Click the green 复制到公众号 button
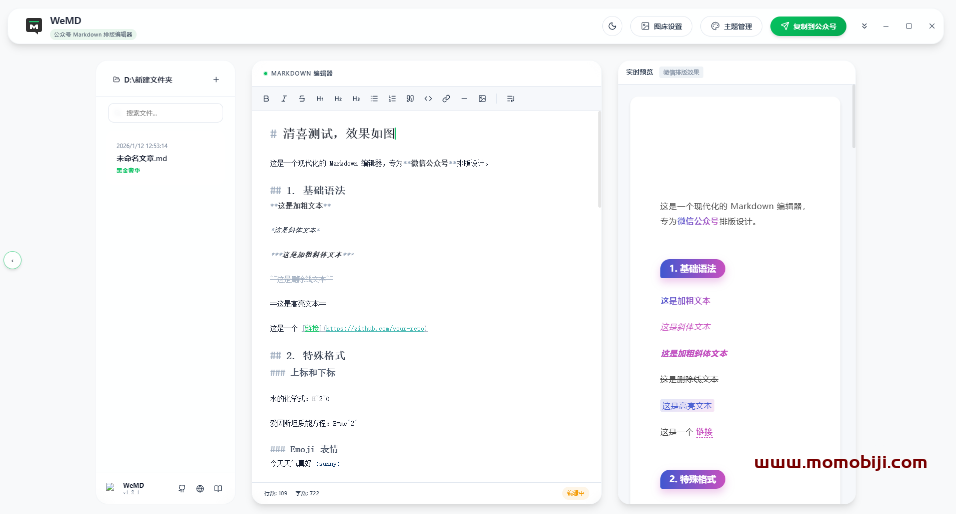The image size is (956, 514). pyautogui.click(x=808, y=26)
